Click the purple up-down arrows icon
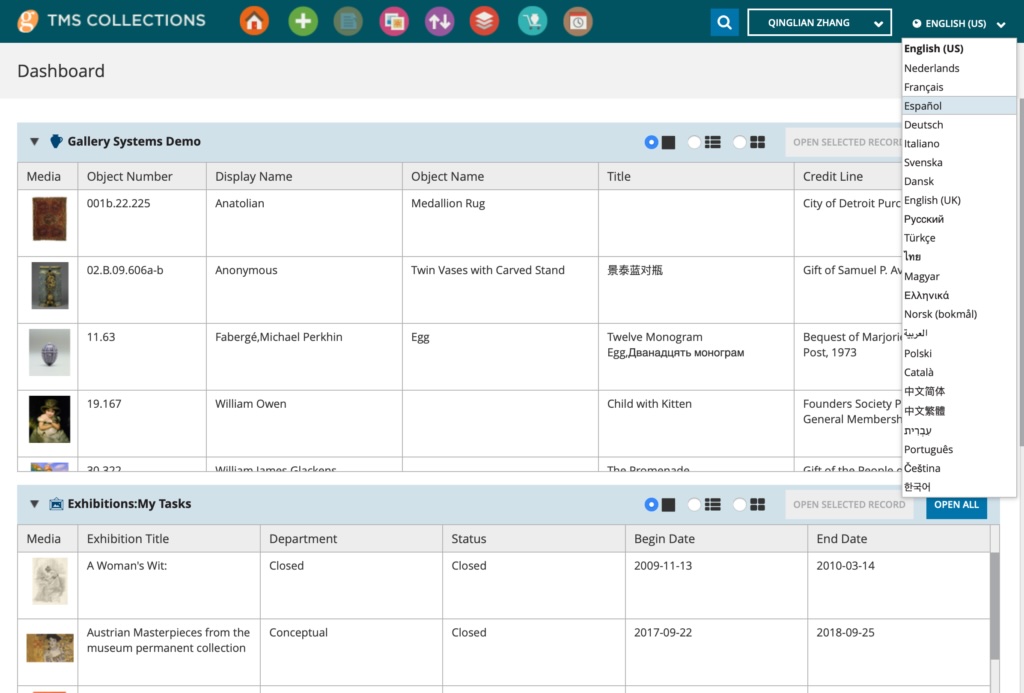 (x=440, y=22)
